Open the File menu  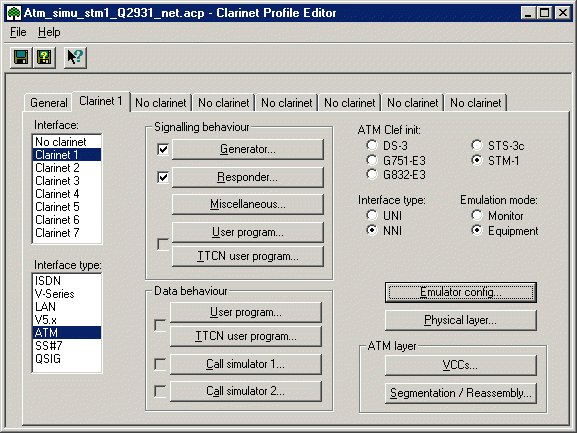(x=18, y=32)
